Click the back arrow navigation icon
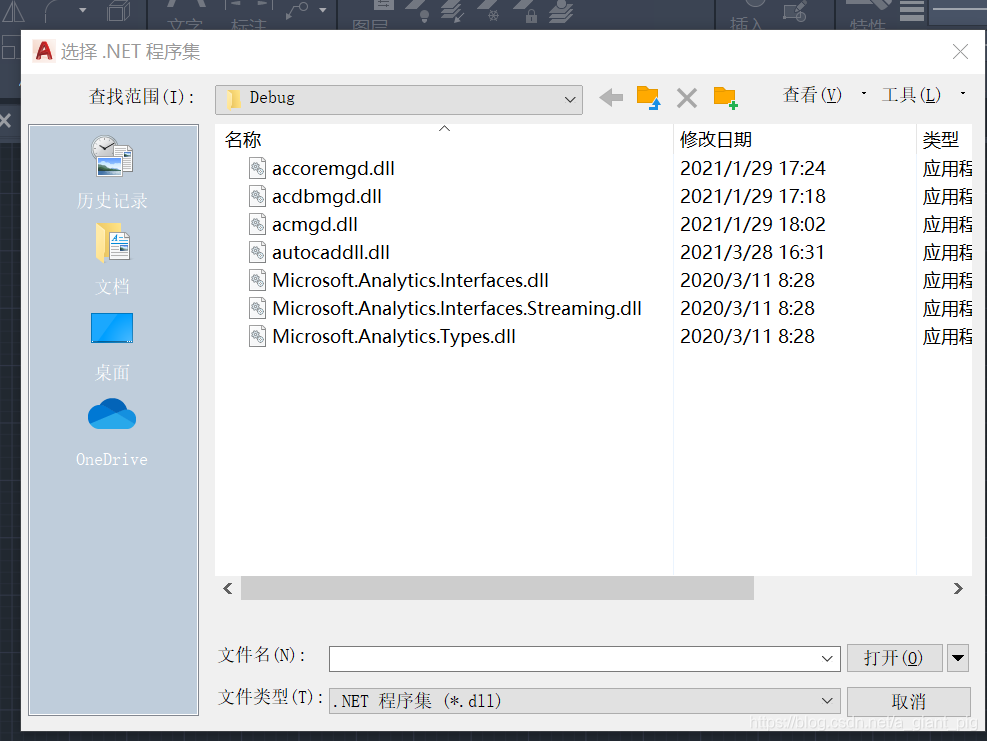Viewport: 987px width, 741px height. tap(611, 98)
